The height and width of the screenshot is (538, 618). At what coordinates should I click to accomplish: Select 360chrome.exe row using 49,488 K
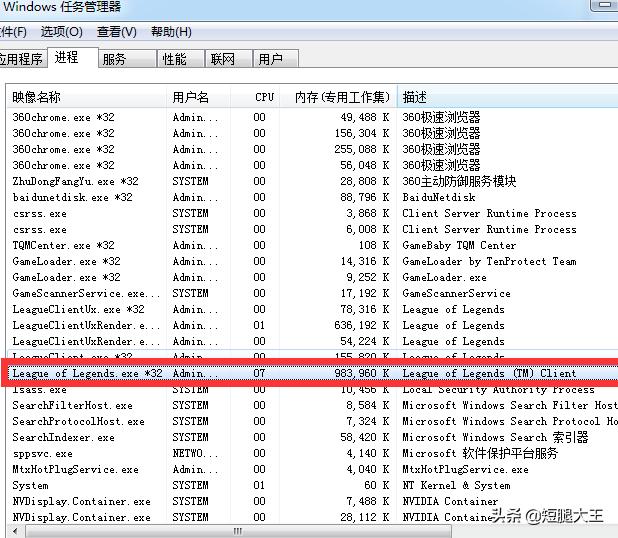313,117
